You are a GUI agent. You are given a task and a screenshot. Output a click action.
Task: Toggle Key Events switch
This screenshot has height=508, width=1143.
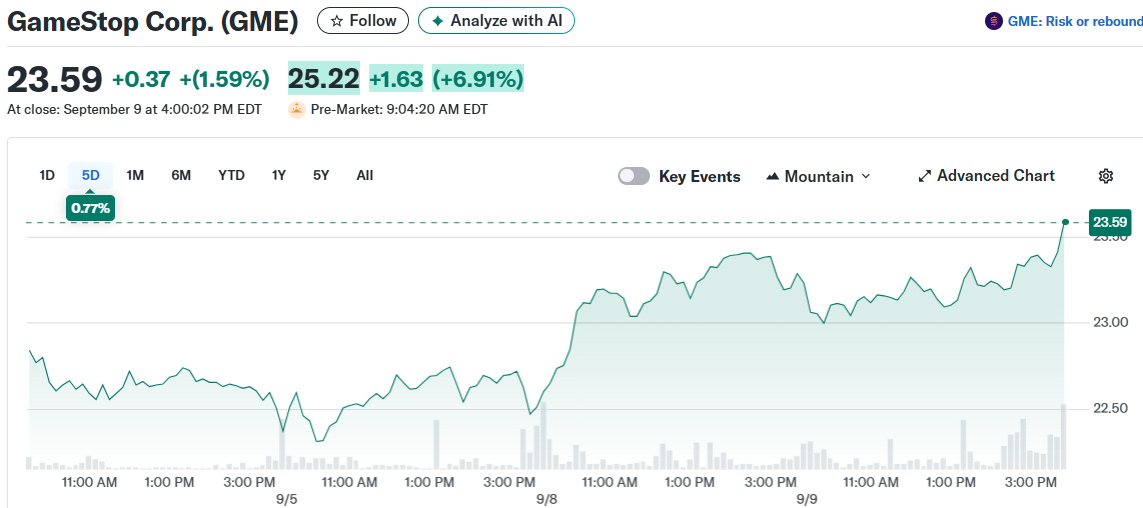pyautogui.click(x=633, y=176)
